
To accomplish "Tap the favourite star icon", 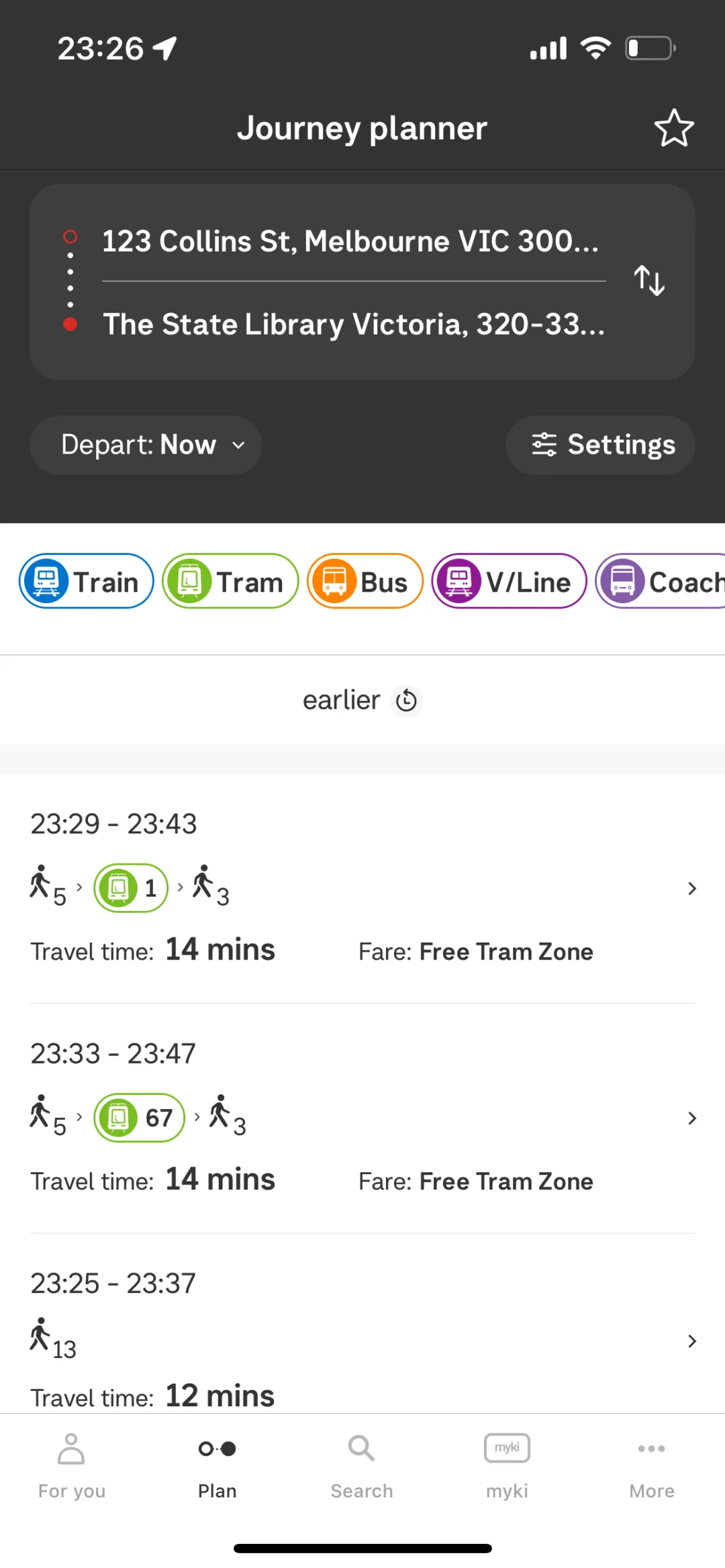I will pos(674,128).
